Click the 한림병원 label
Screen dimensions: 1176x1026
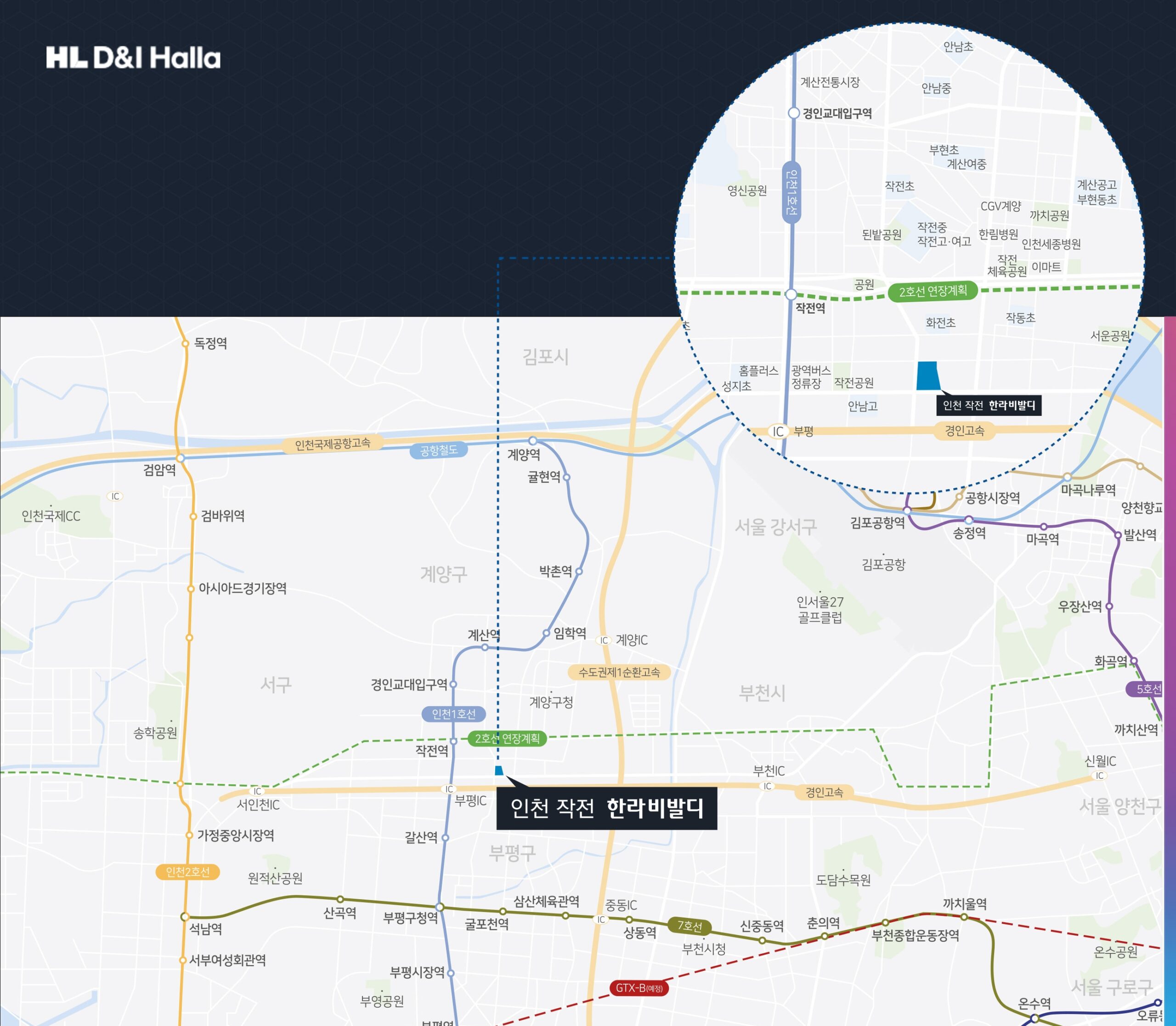999,234
